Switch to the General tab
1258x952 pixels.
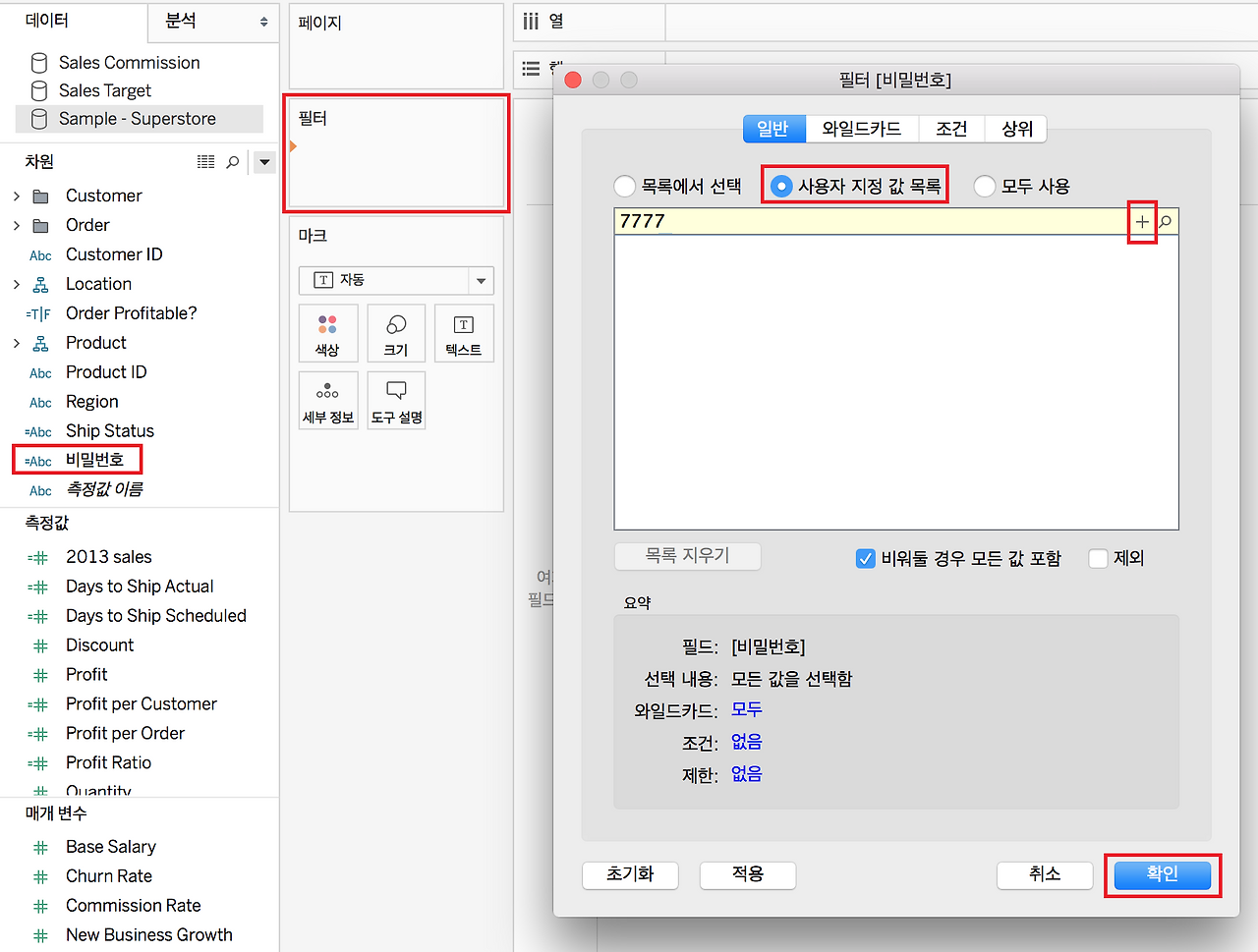click(x=773, y=129)
